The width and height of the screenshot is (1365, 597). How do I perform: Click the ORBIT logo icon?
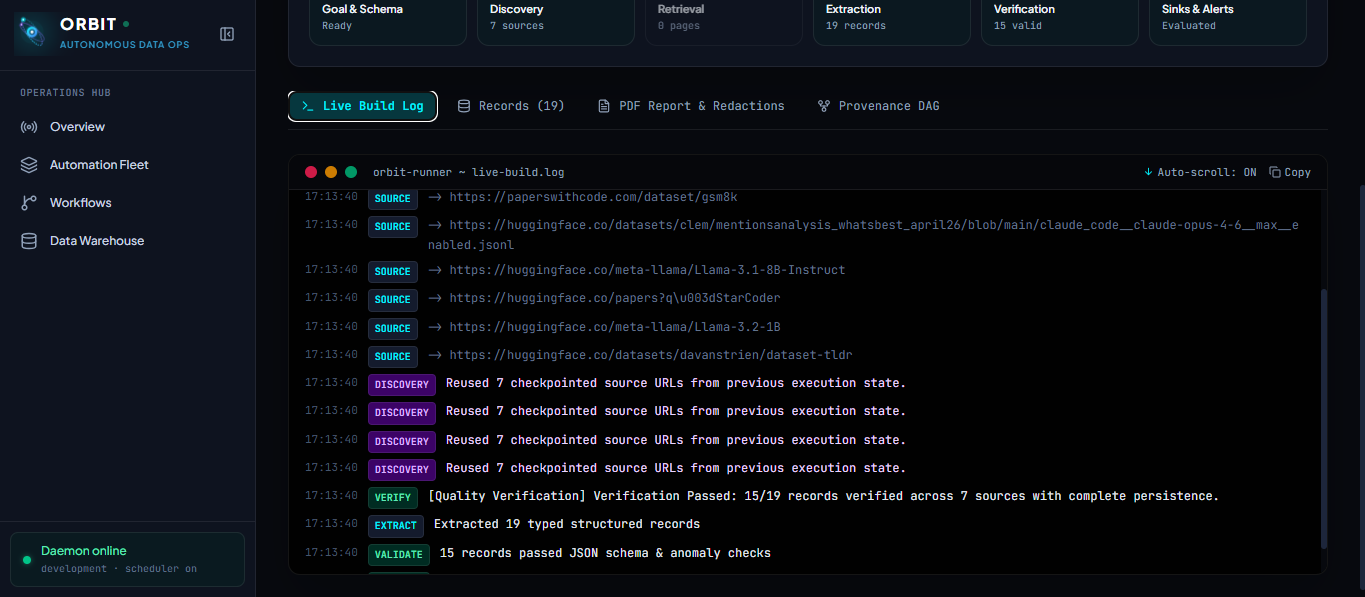tap(33, 33)
